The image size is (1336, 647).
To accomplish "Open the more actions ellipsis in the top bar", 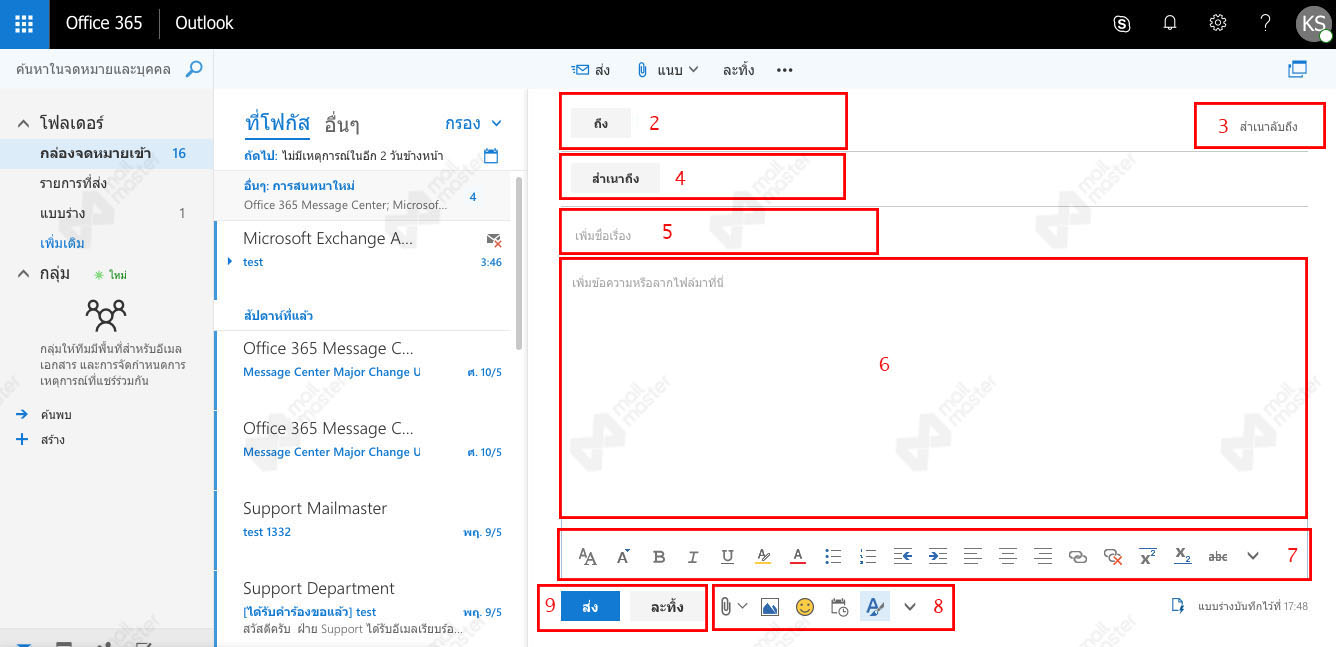I will 785,70.
